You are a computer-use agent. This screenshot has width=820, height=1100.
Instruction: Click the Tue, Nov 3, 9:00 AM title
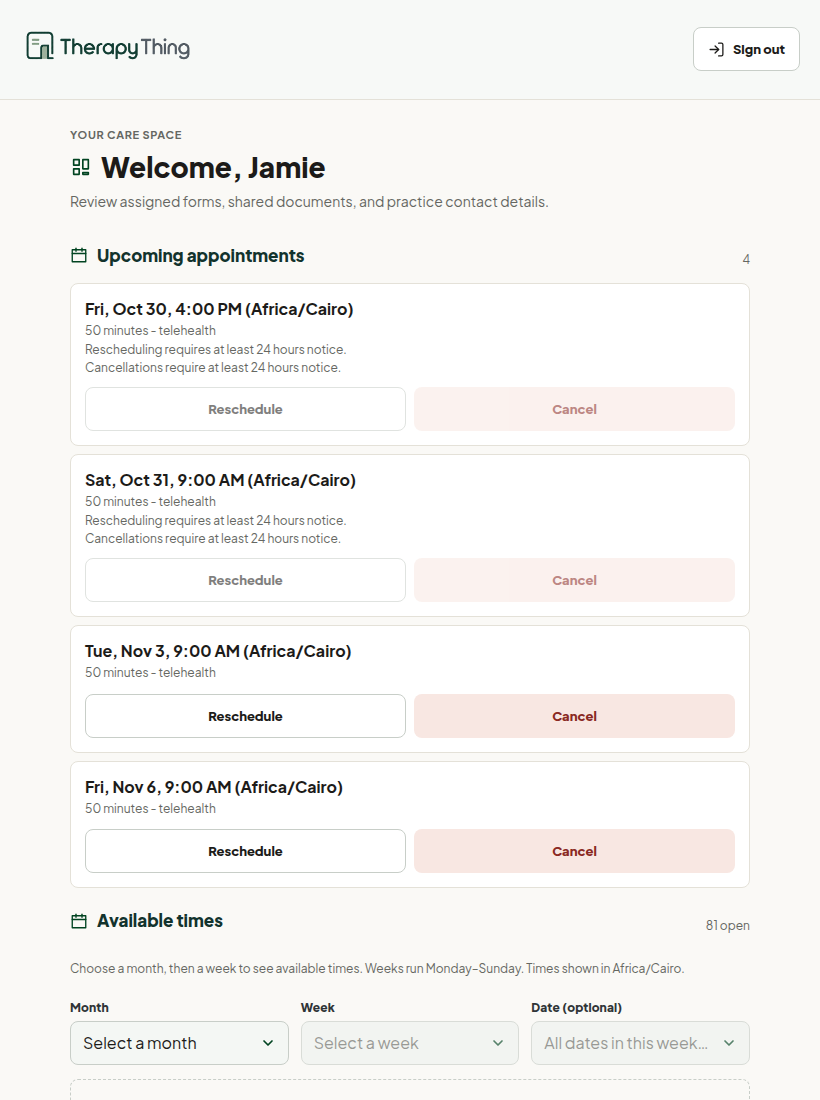tap(218, 652)
